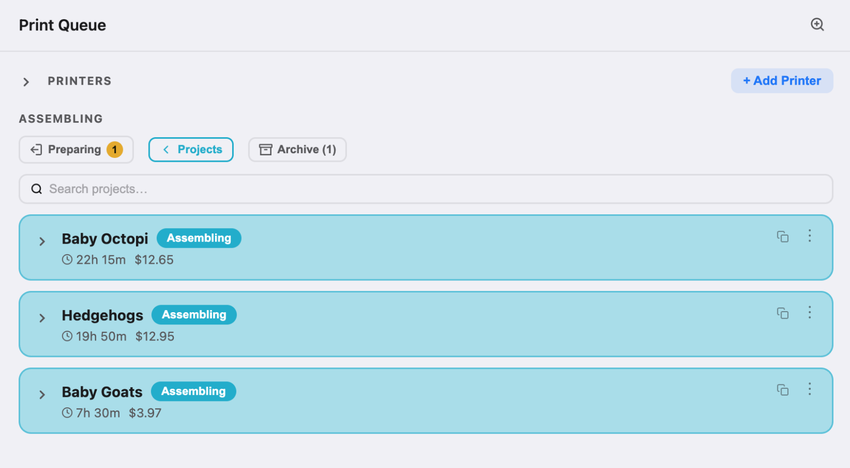
Task: Duplicate the Baby Octopi project
Action: coord(782,236)
